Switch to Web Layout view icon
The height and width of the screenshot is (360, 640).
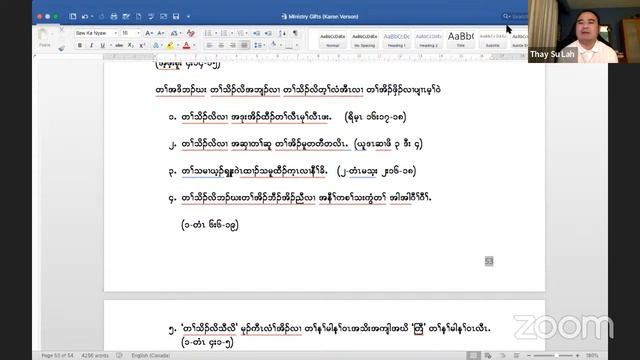488,356
